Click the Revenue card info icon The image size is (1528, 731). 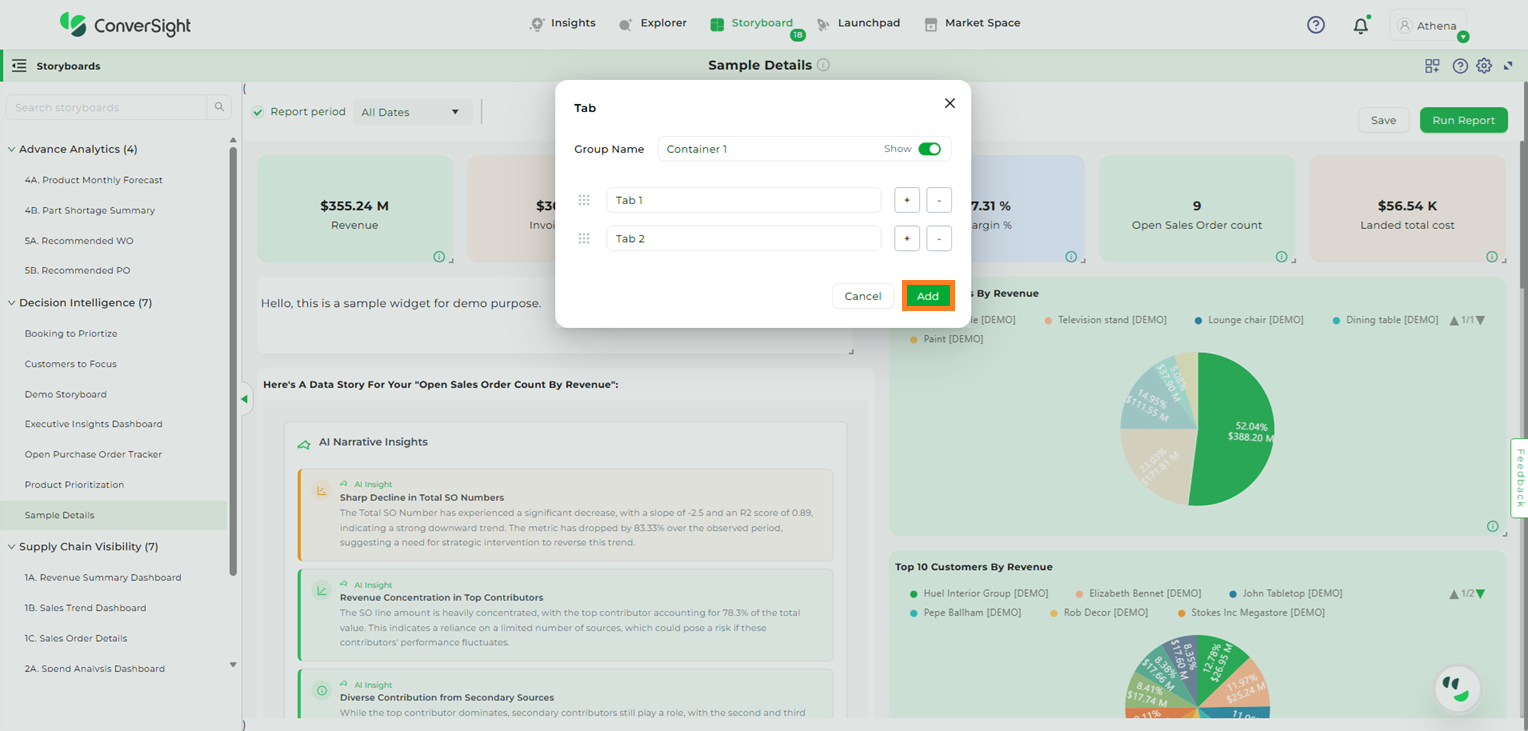click(x=439, y=257)
